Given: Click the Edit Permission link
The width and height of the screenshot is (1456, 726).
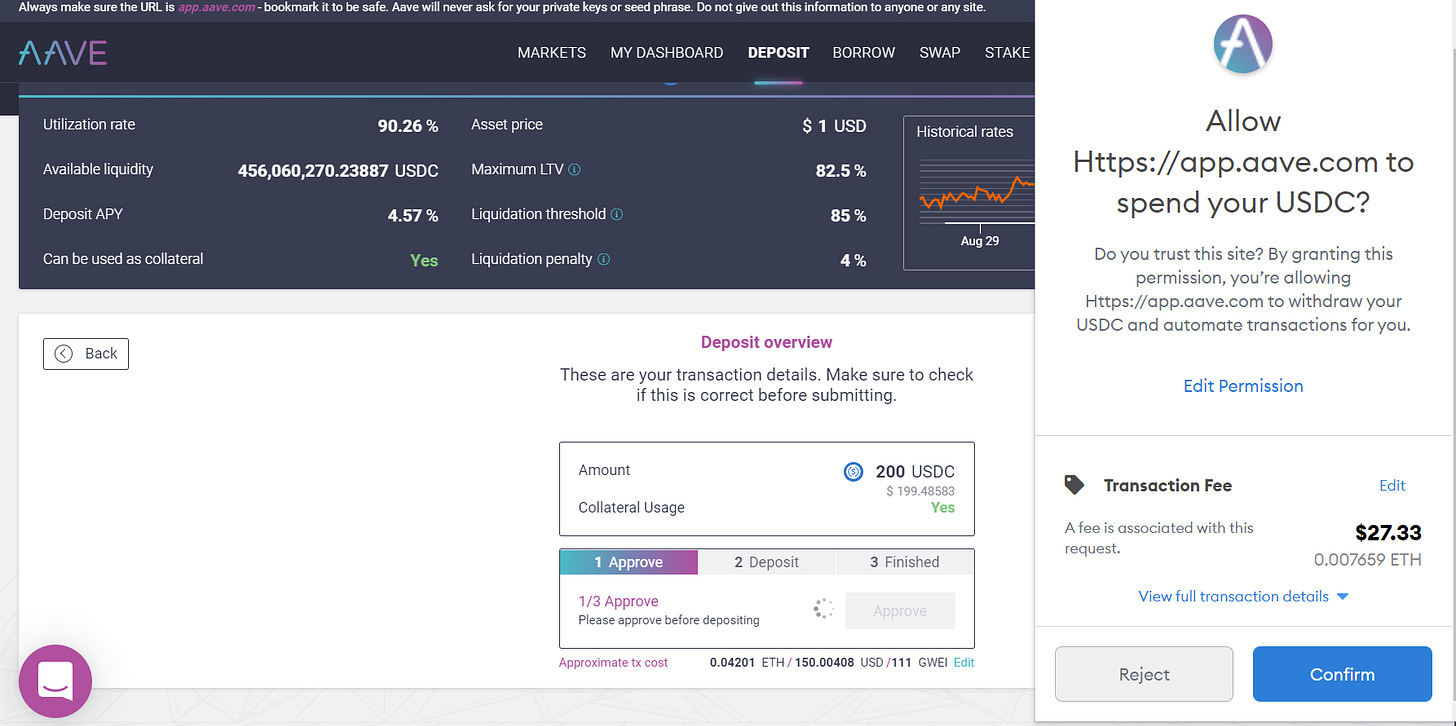Looking at the screenshot, I should (1243, 386).
